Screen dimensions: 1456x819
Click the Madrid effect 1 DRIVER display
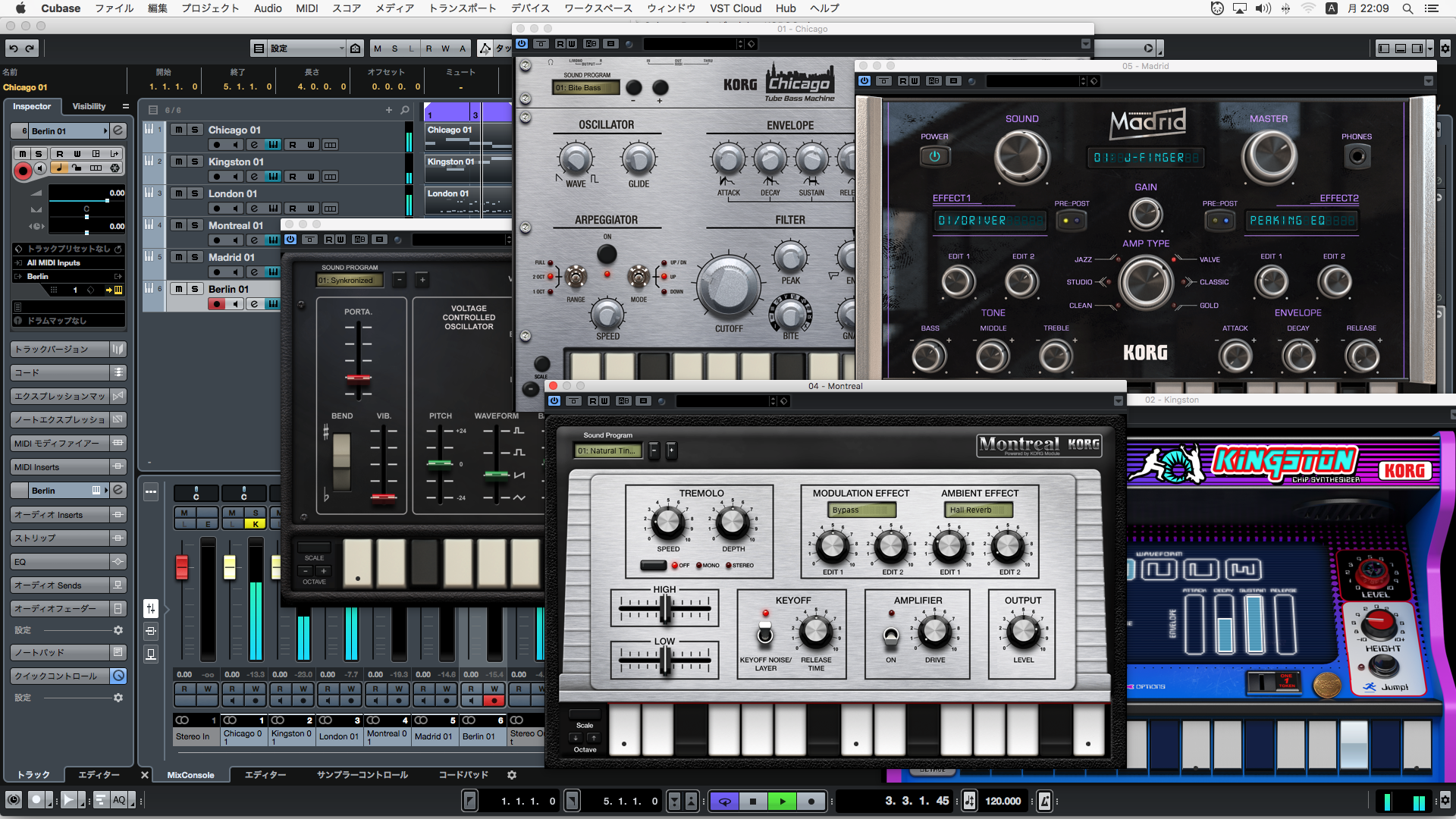click(x=990, y=221)
